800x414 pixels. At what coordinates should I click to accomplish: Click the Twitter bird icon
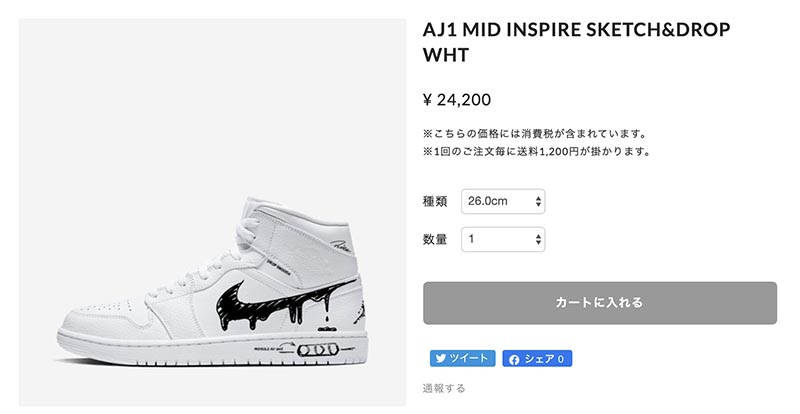(x=442, y=357)
